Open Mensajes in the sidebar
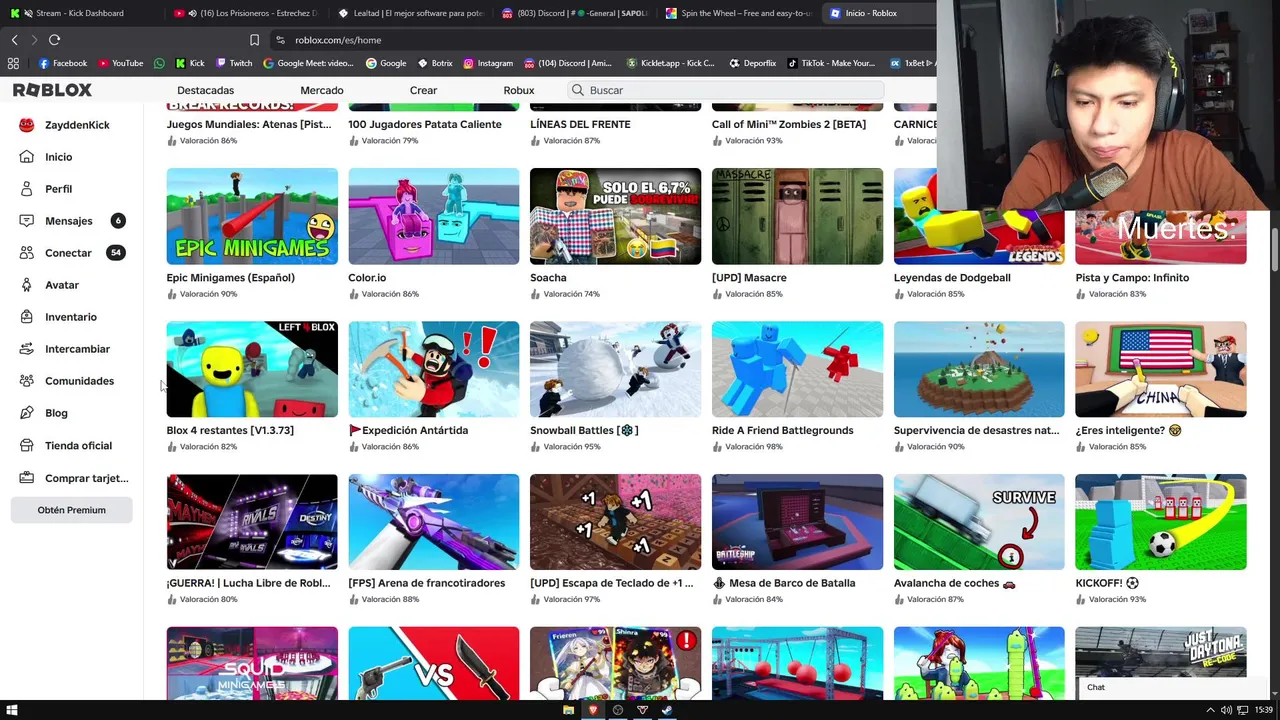This screenshot has width=1280, height=720. pyautogui.click(x=68, y=221)
